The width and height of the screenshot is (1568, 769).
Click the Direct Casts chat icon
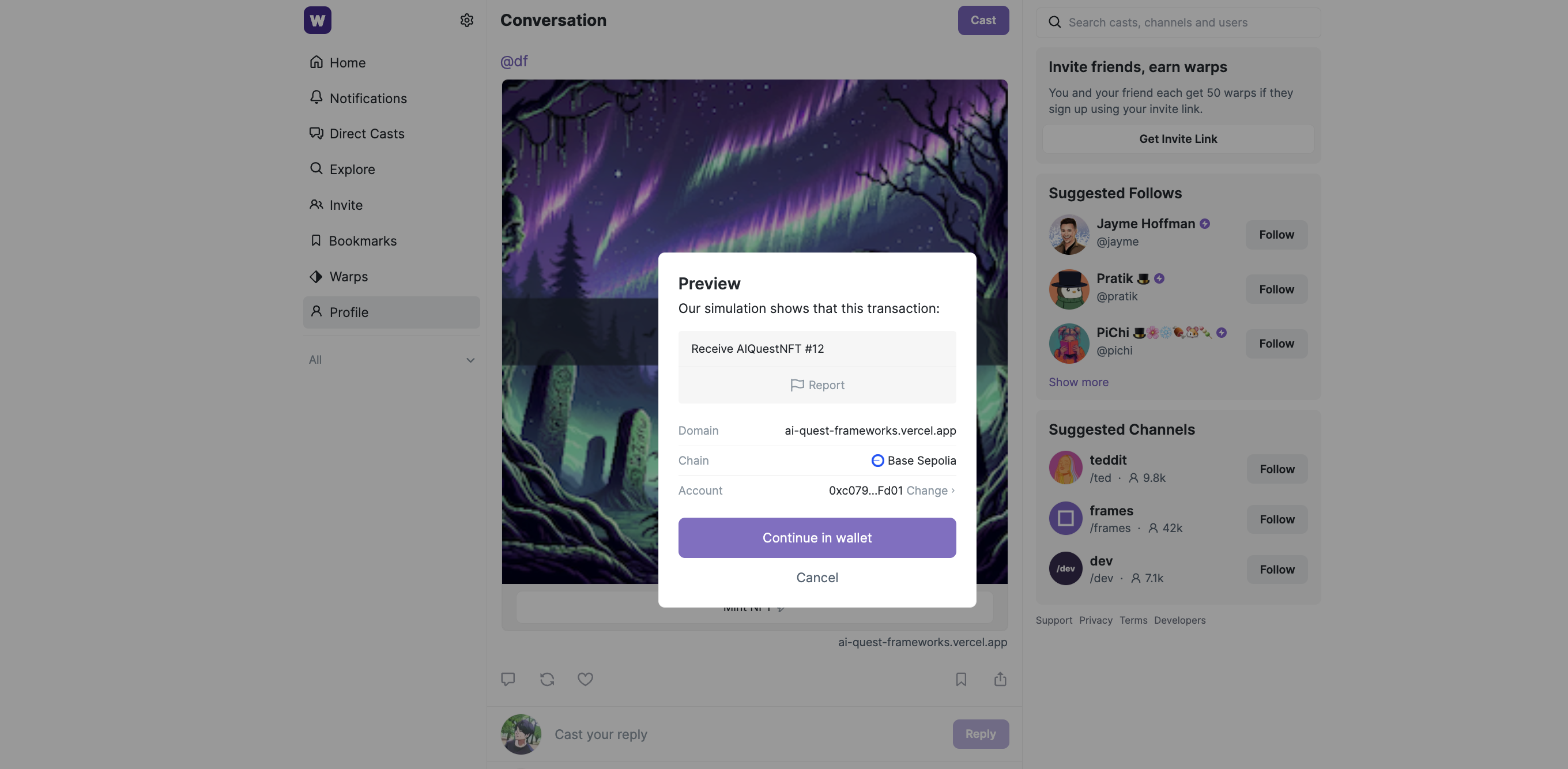pyautogui.click(x=316, y=133)
